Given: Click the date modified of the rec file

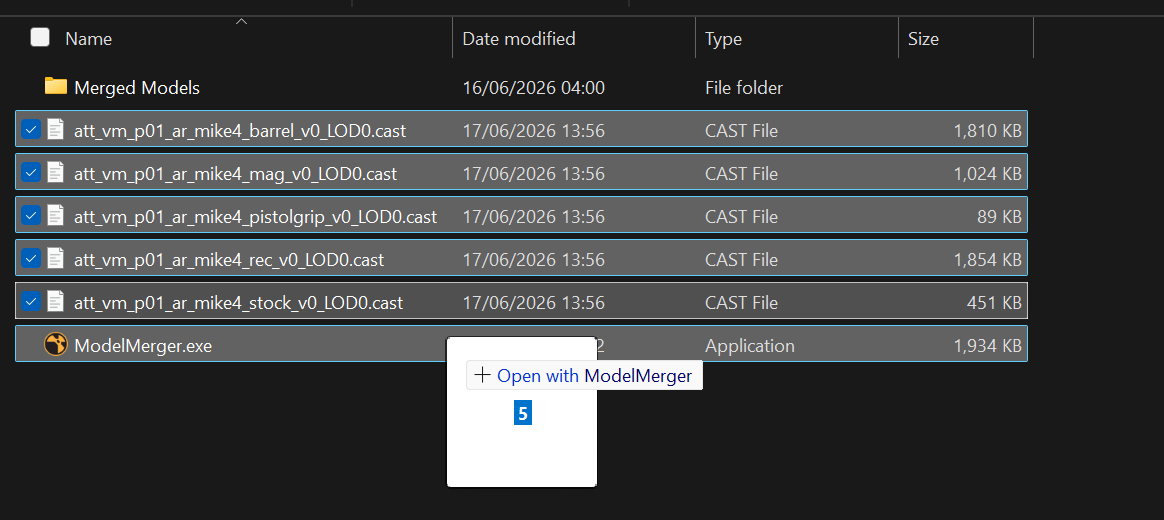Looking at the screenshot, I should click(533, 261).
